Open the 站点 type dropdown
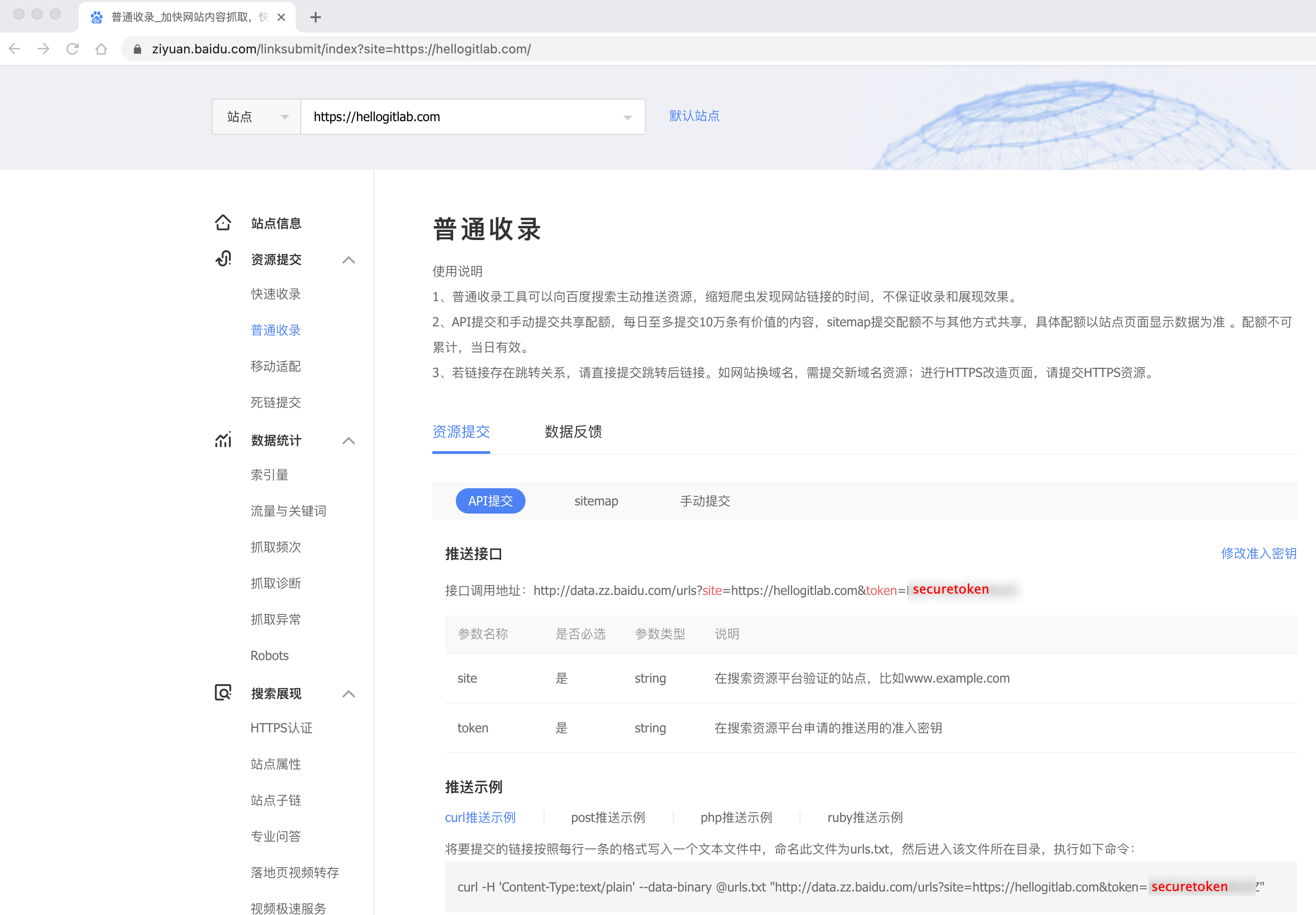 coord(256,117)
